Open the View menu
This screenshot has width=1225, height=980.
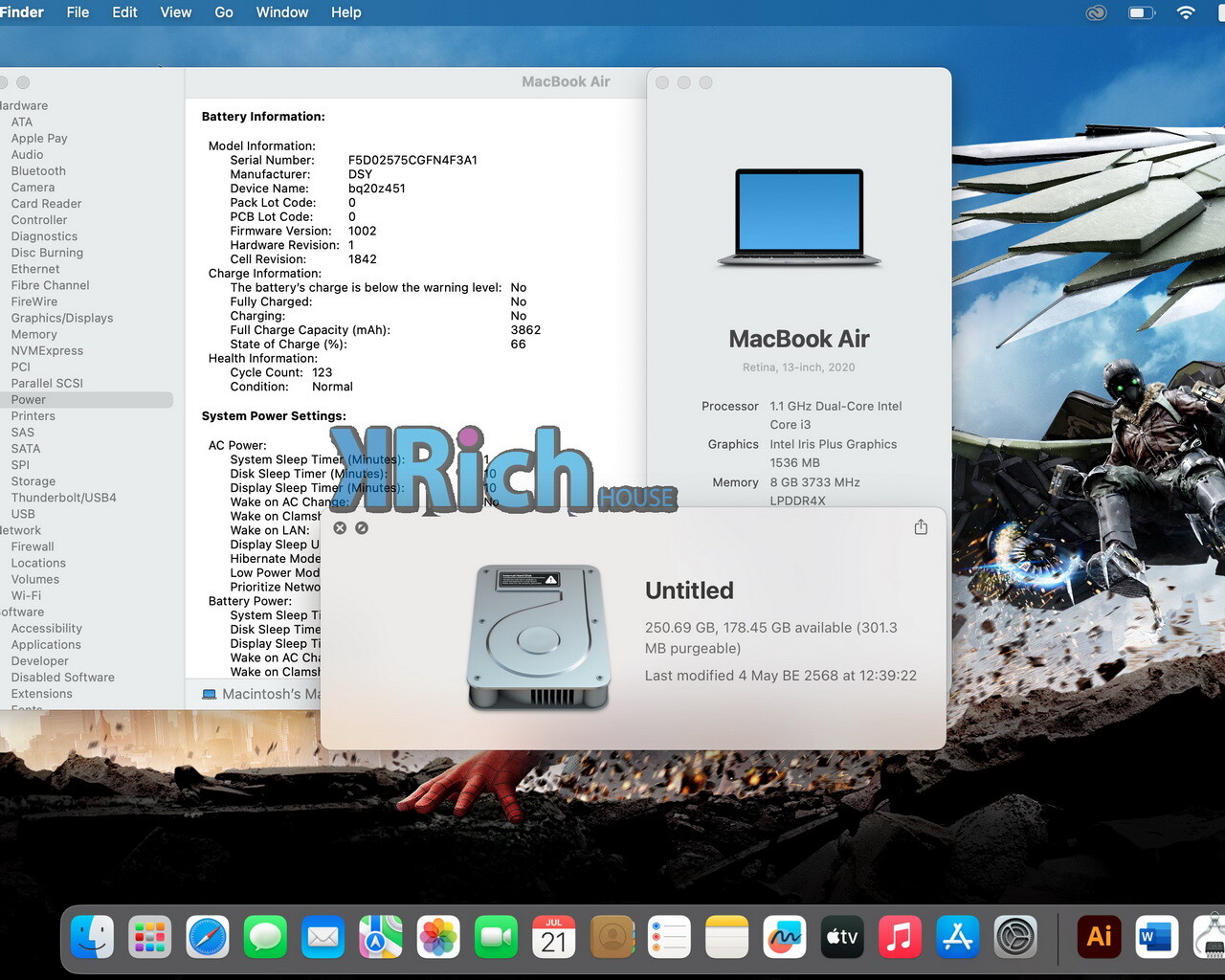(176, 12)
